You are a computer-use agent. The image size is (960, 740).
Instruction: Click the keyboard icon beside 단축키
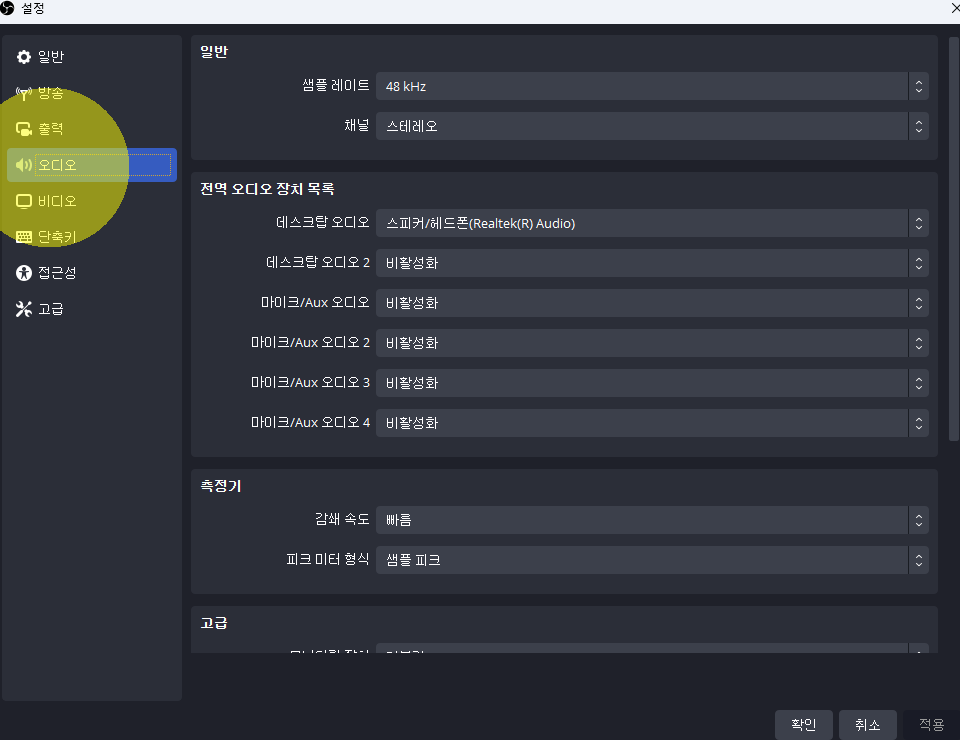[23, 237]
